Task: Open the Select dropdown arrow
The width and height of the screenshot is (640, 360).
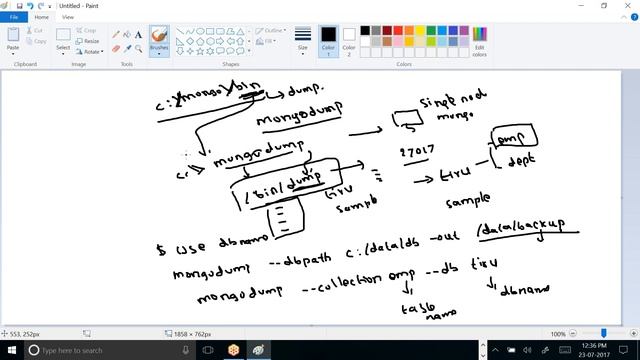Action: point(63,54)
